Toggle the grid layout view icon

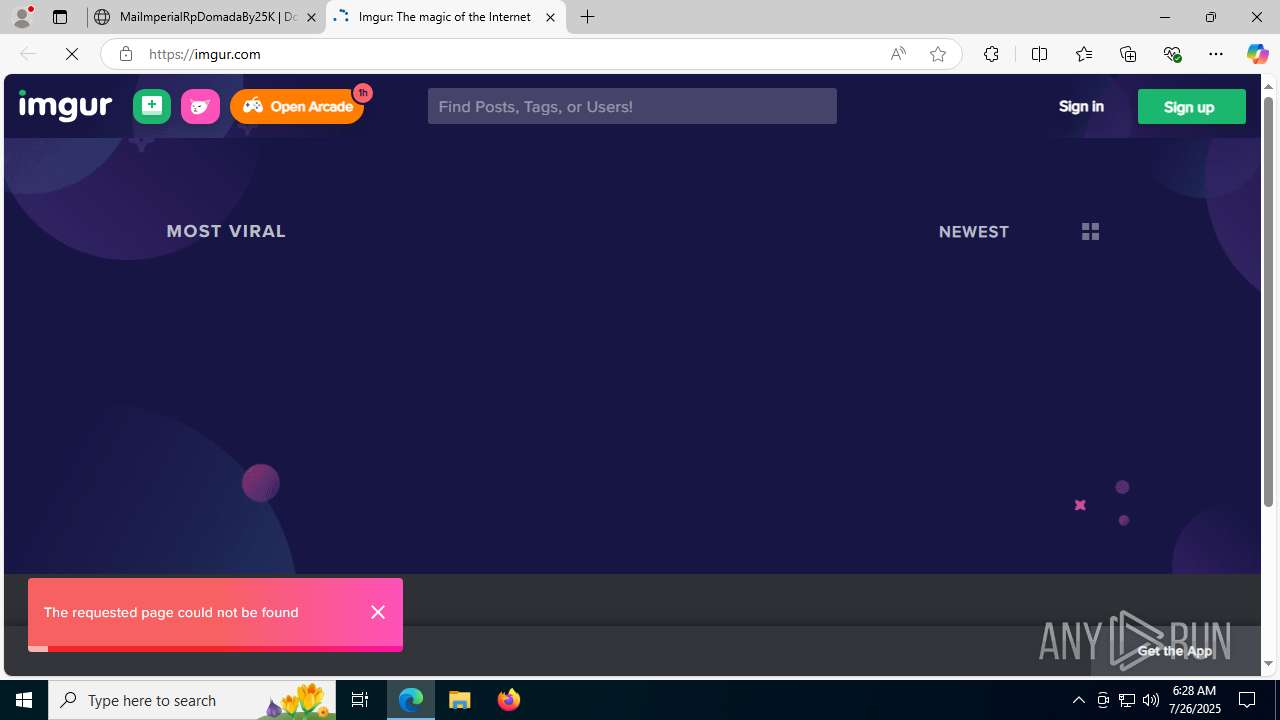tap(1090, 231)
